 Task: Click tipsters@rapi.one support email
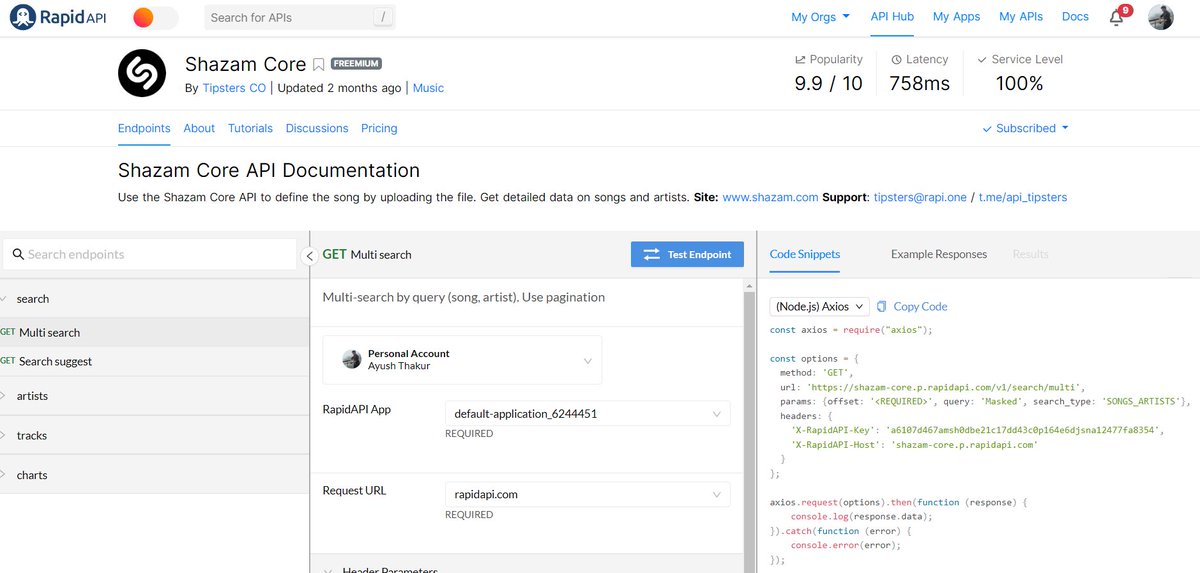[x=919, y=197]
